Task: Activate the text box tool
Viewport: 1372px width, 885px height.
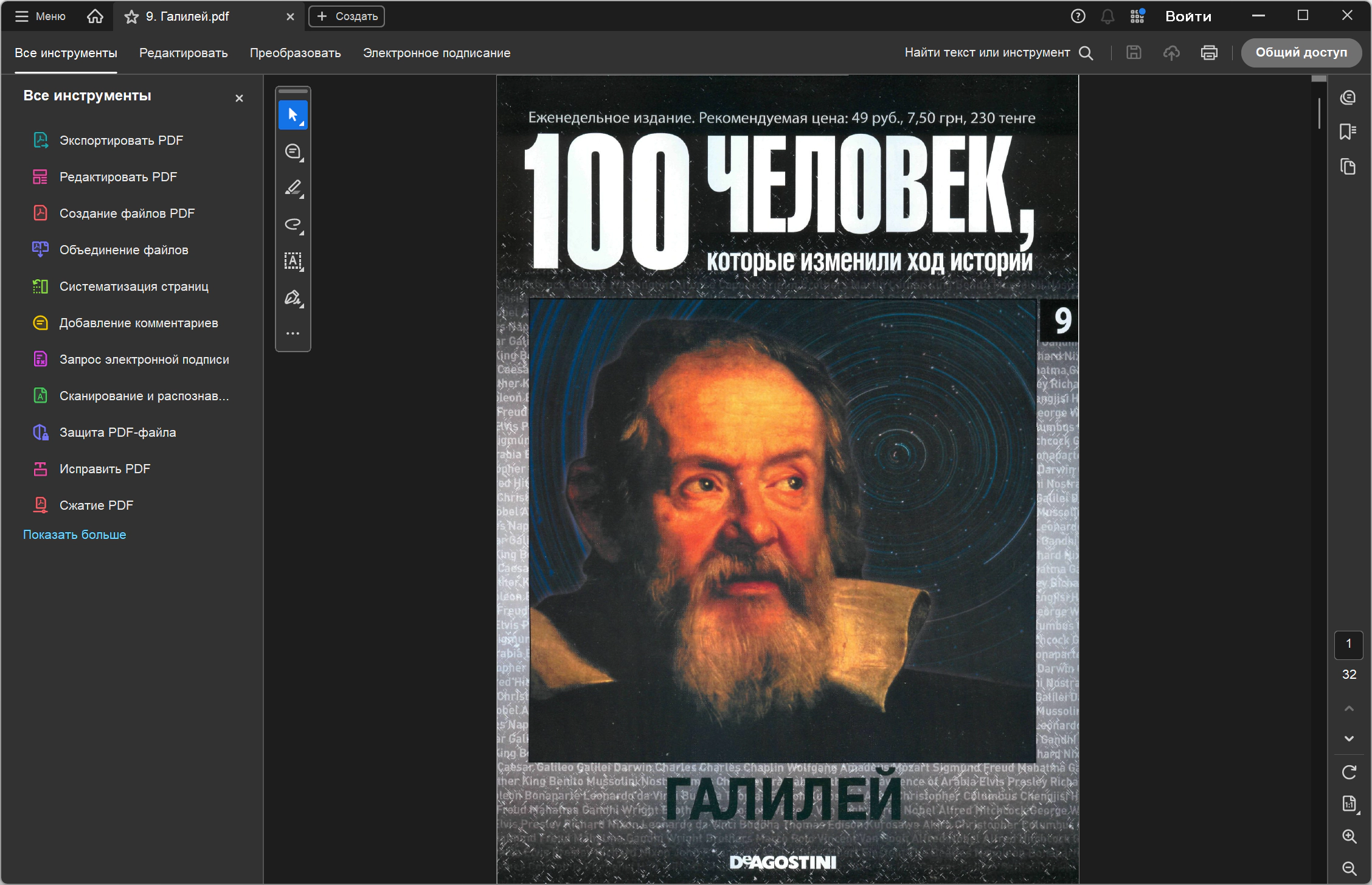Action: (x=293, y=261)
